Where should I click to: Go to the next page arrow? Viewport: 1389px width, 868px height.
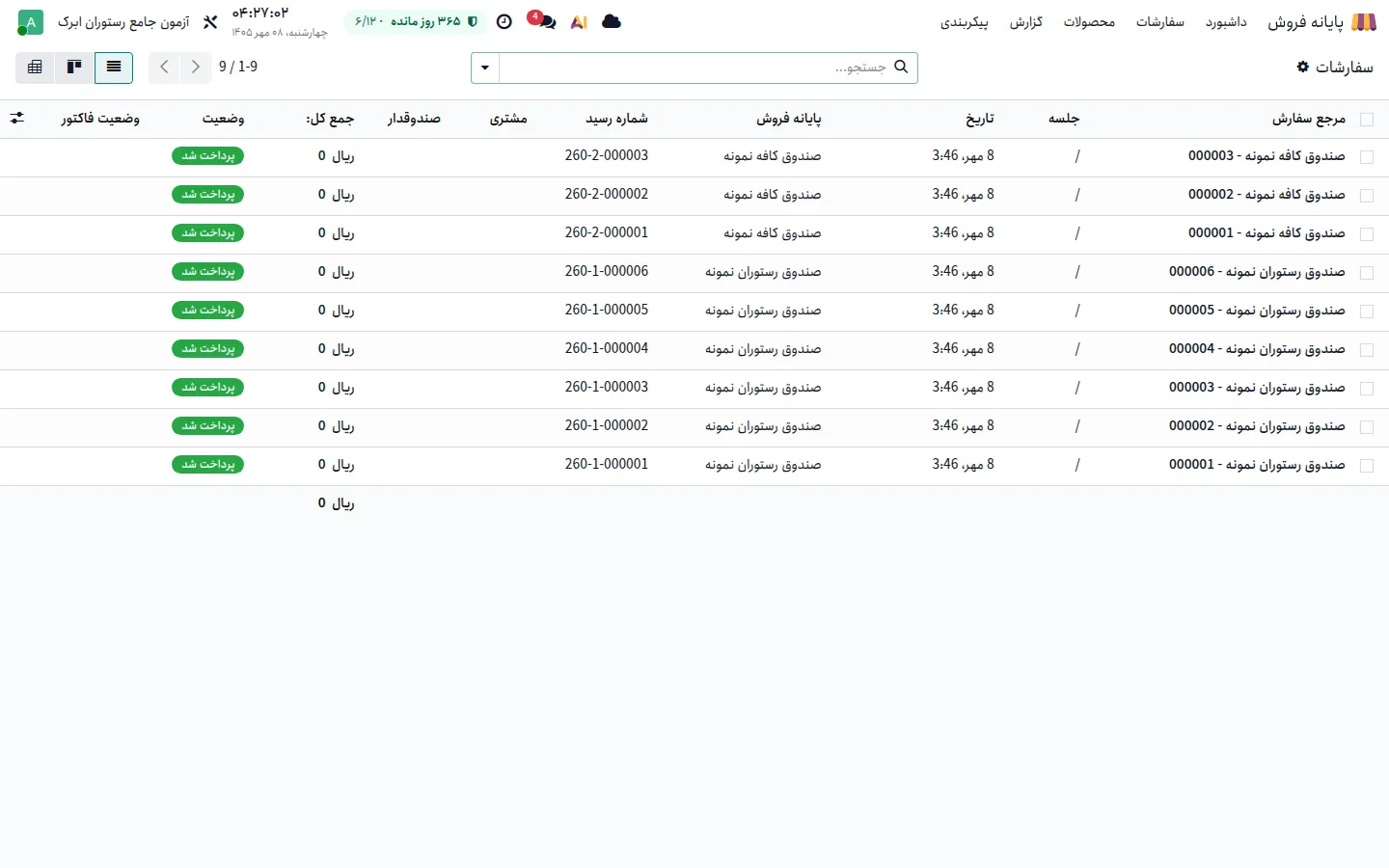(165, 67)
